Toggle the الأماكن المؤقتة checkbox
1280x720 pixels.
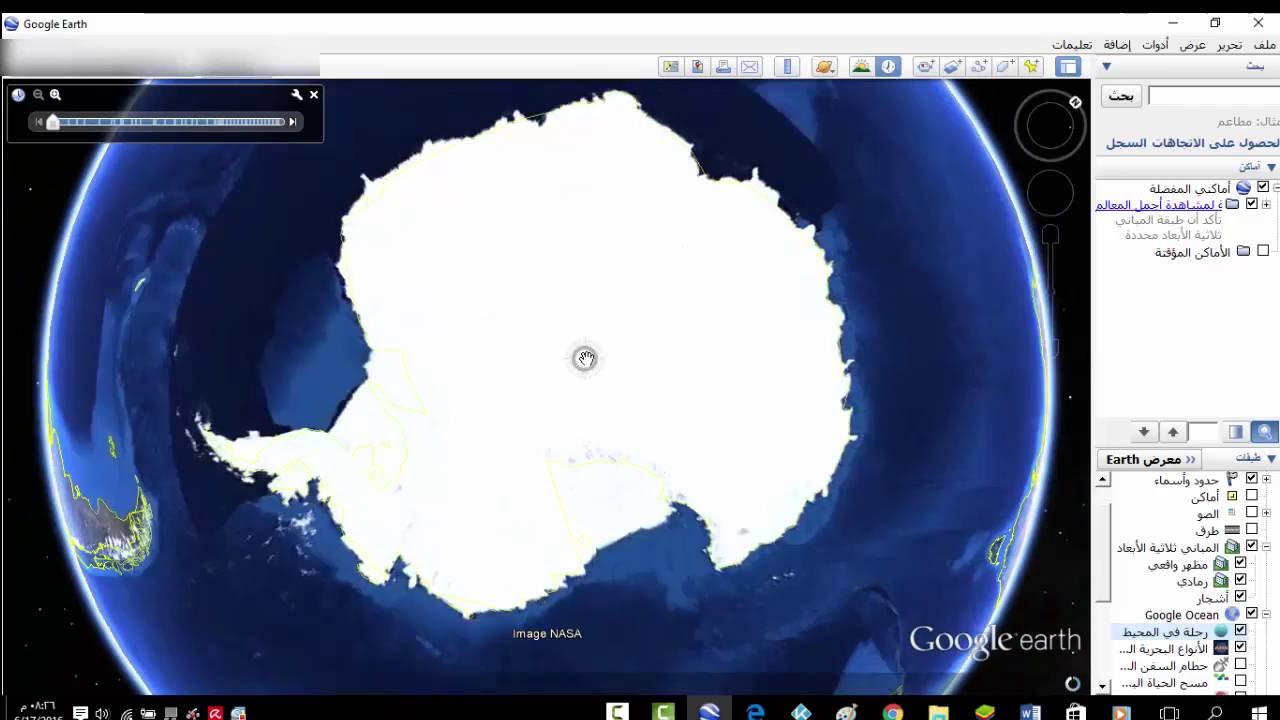(1263, 251)
